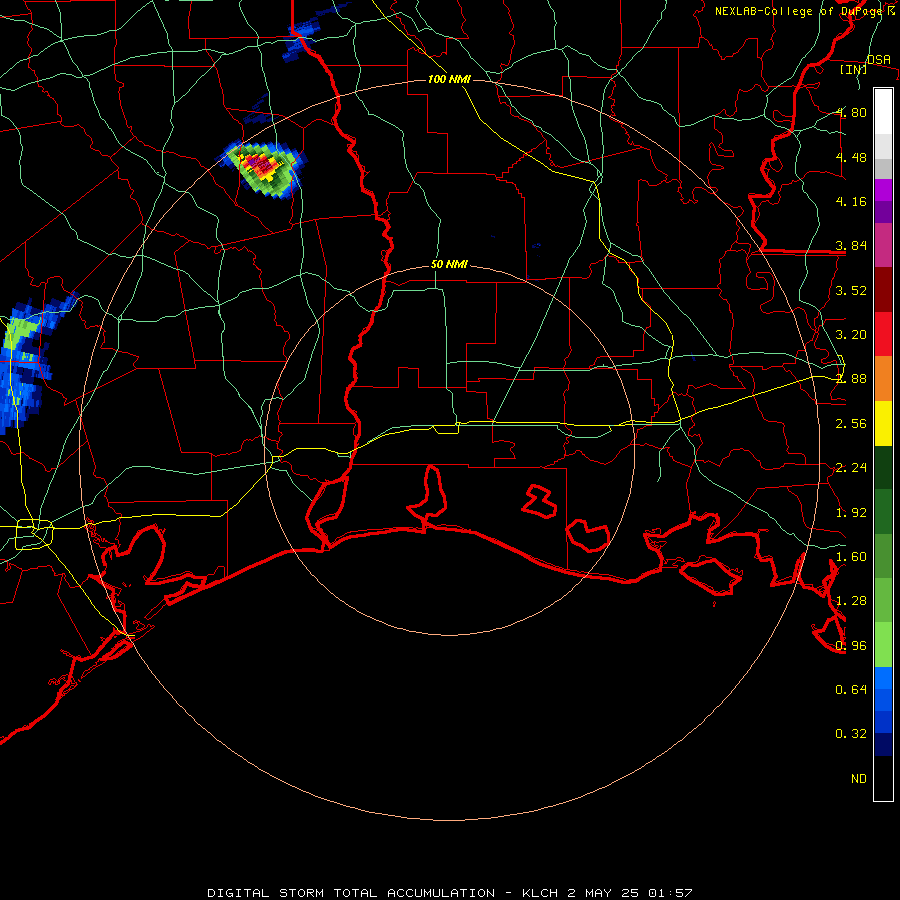Click the ND legend label
Viewport: 900px width, 900px height.
coord(859,779)
